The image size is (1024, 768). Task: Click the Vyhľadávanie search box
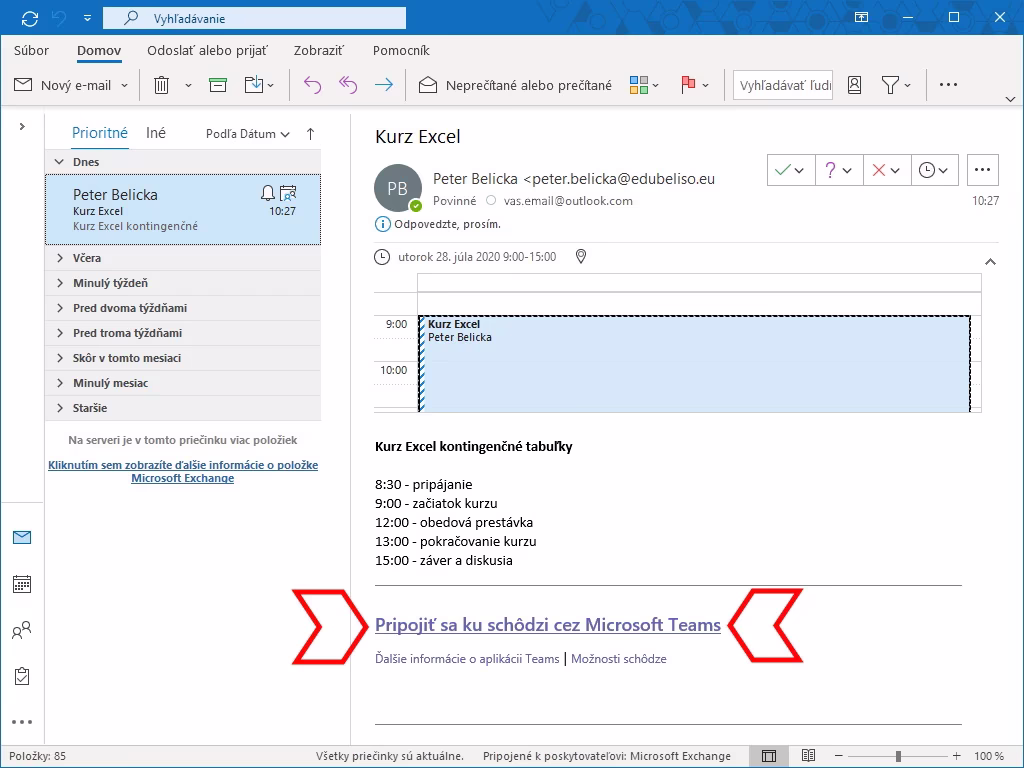(254, 18)
